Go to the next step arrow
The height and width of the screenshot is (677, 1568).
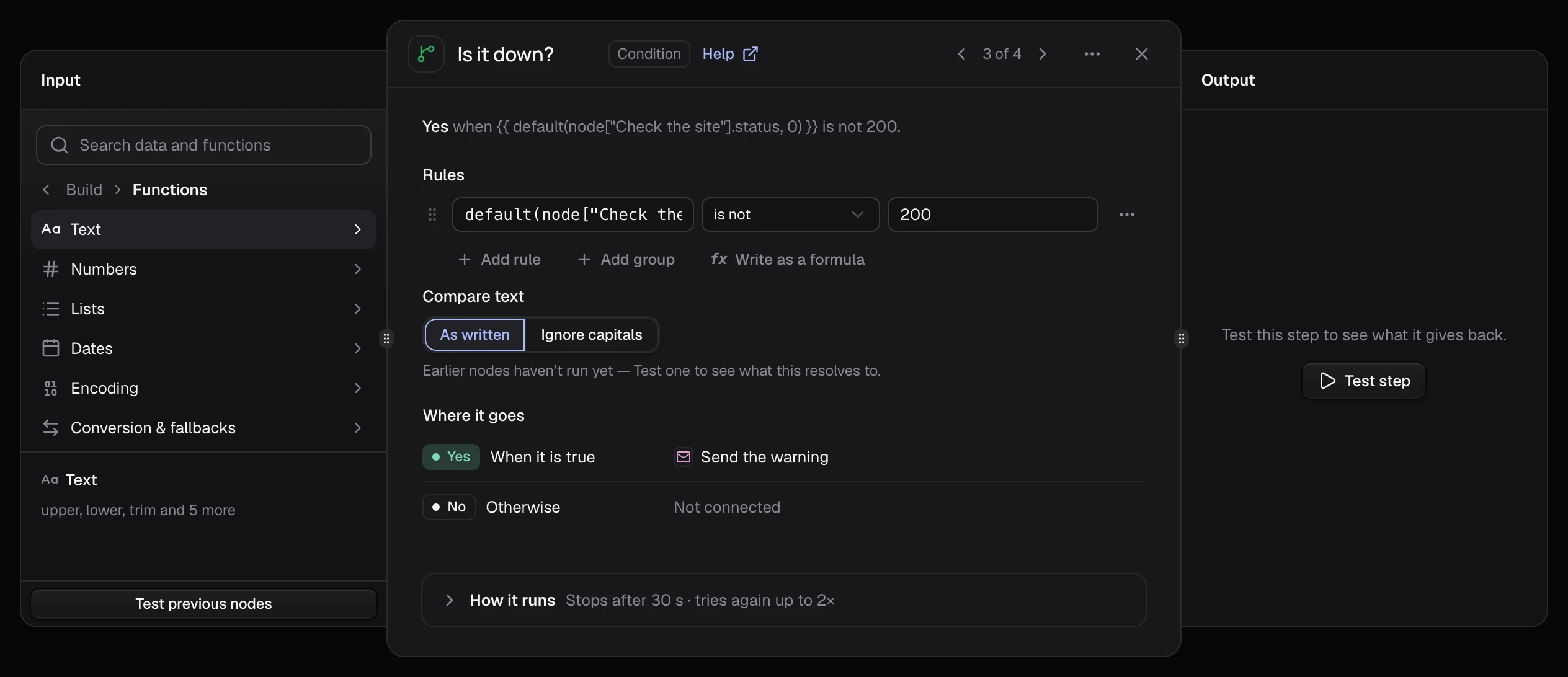coord(1043,54)
